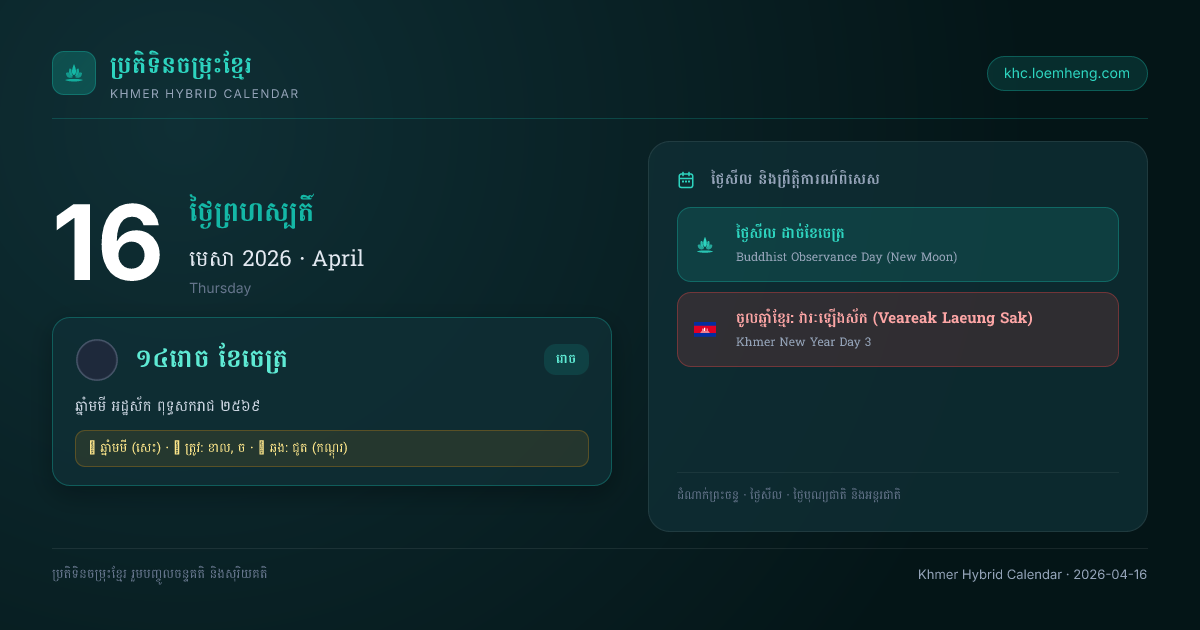The image size is (1200, 630).
Task: Open the khc.loemheng.com link
Action: click(x=1067, y=73)
